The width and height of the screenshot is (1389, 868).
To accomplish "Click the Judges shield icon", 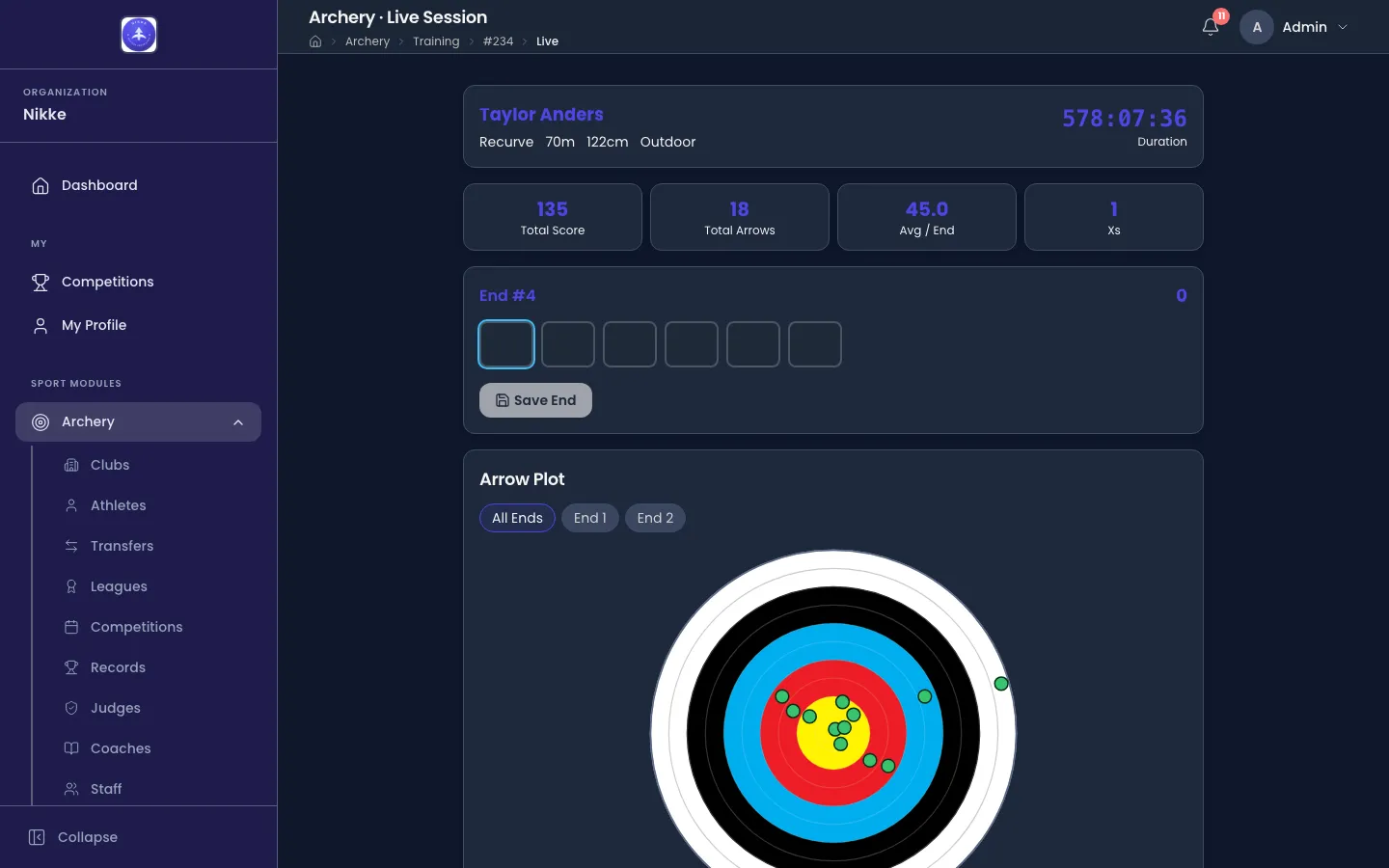I will (71, 708).
